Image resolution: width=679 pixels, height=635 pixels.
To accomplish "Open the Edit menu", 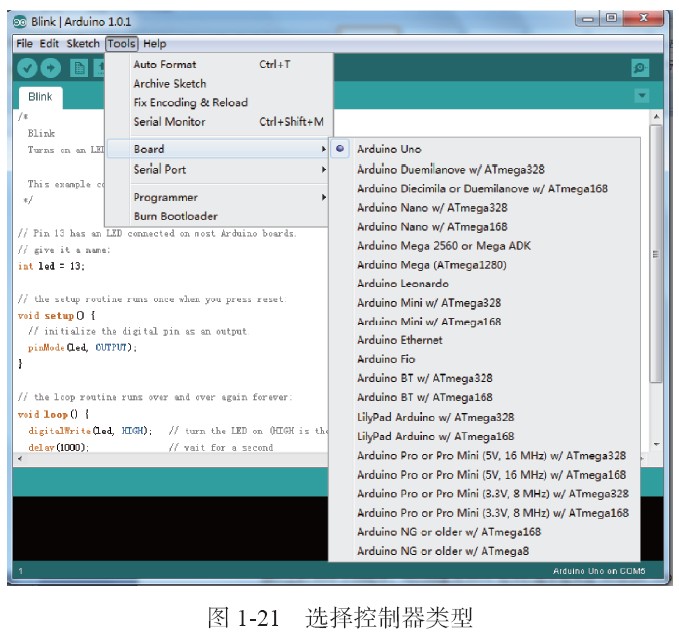I will pos(49,44).
